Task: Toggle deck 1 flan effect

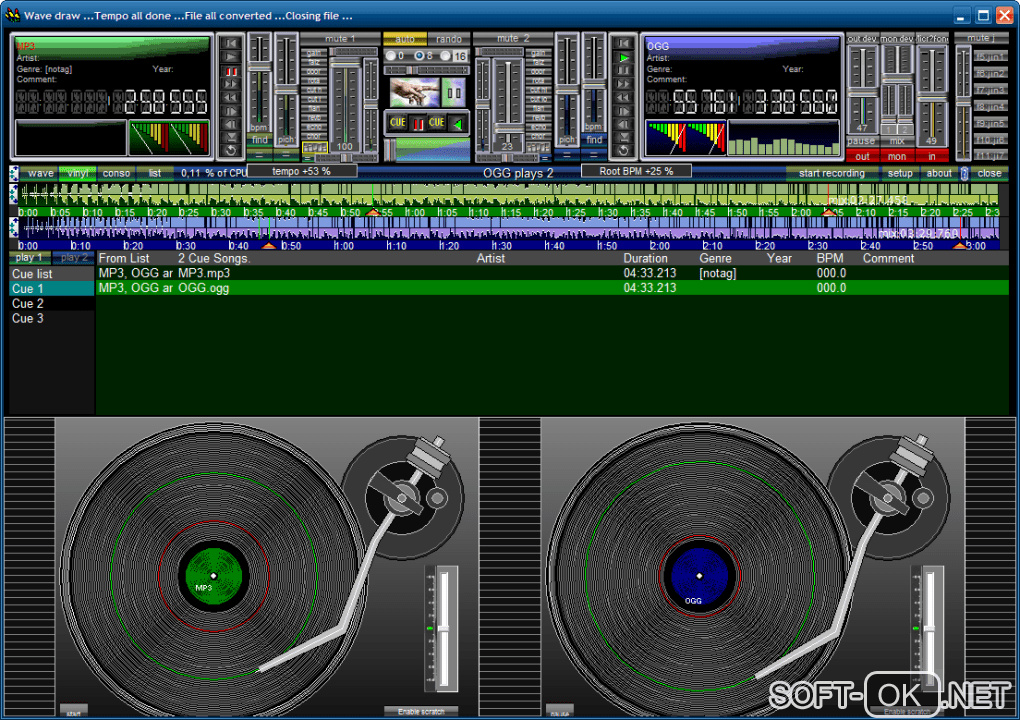Action: pos(314,109)
